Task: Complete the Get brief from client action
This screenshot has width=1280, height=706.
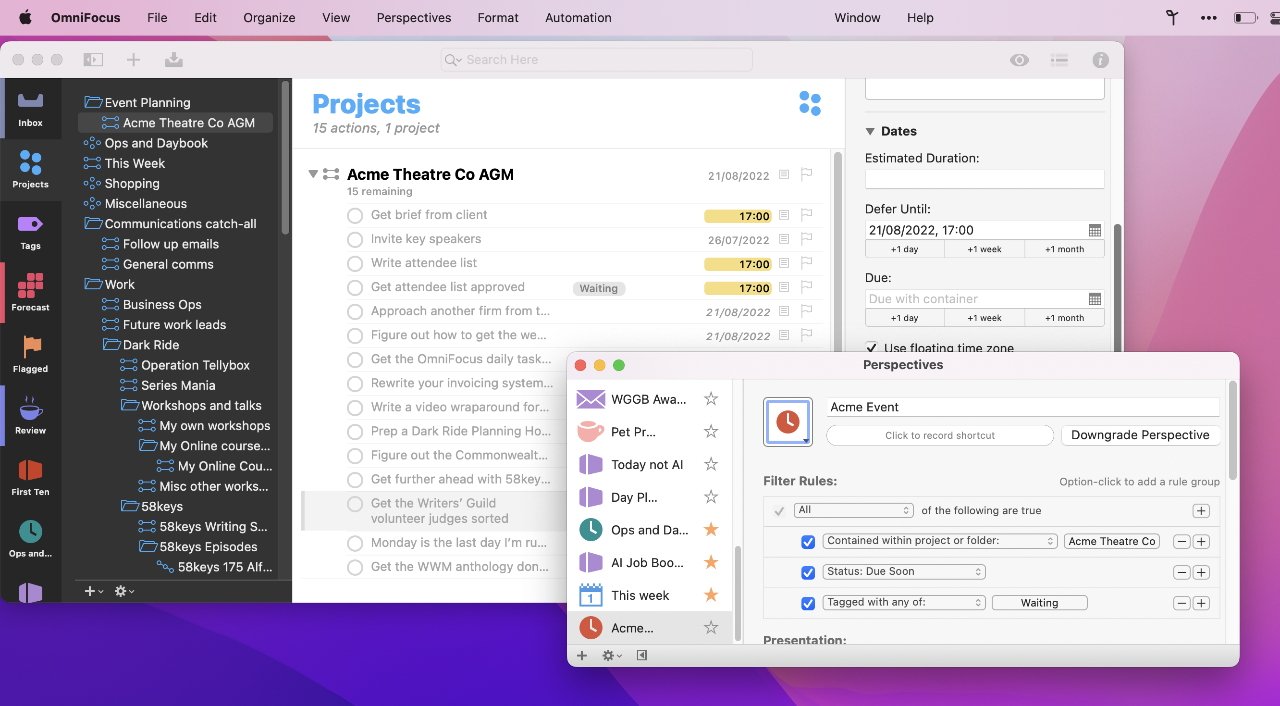Action: [355, 215]
